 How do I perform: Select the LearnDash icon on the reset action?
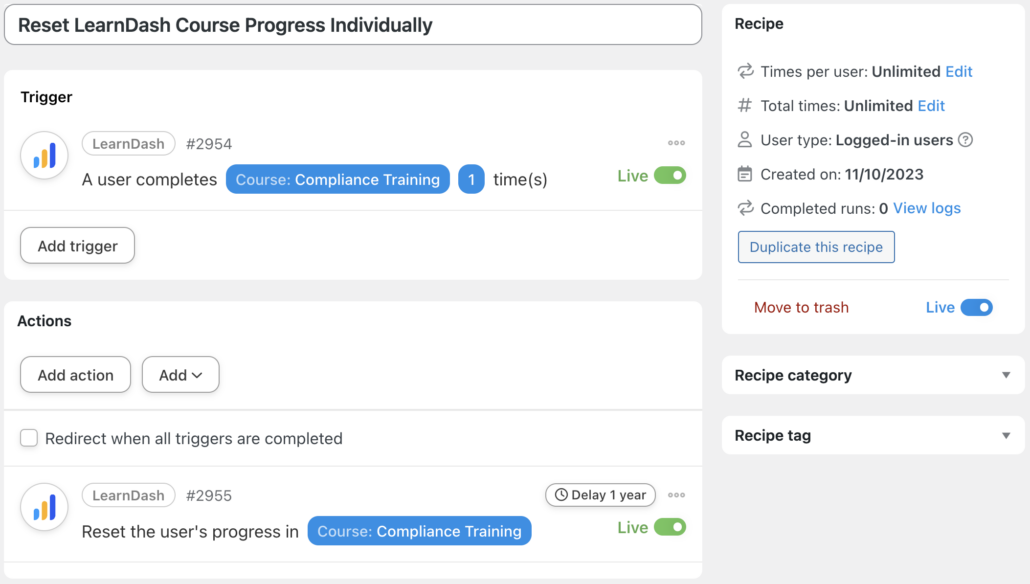(44, 507)
